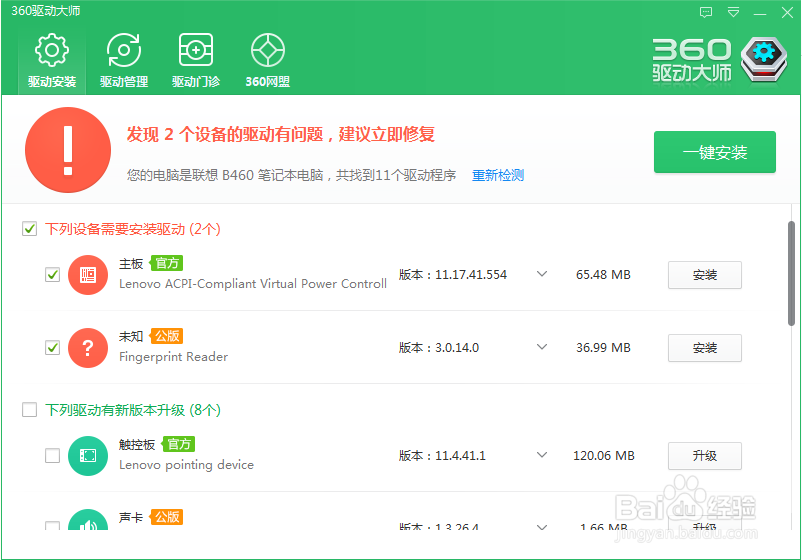802x560 pixels.
Task: Expand version dropdown for 3.0.14.0
Action: click(542, 347)
